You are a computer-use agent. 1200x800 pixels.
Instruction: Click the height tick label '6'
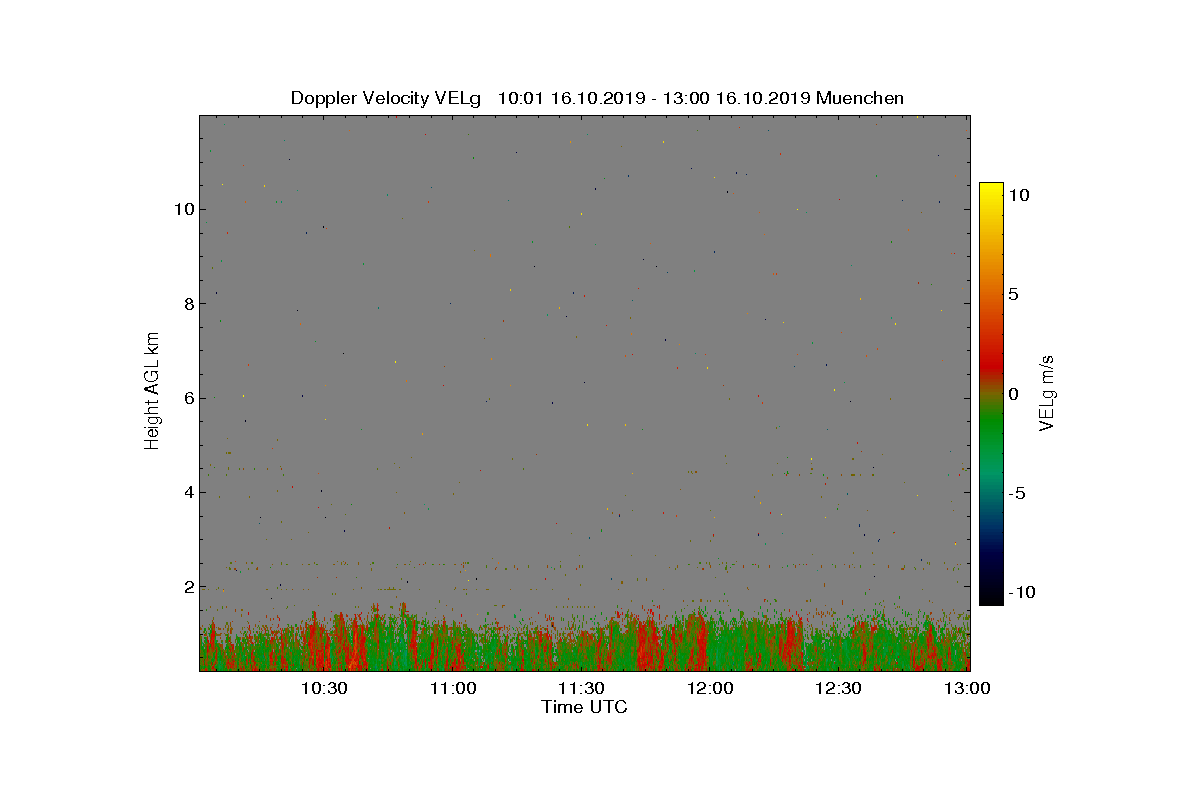[x=187, y=398]
